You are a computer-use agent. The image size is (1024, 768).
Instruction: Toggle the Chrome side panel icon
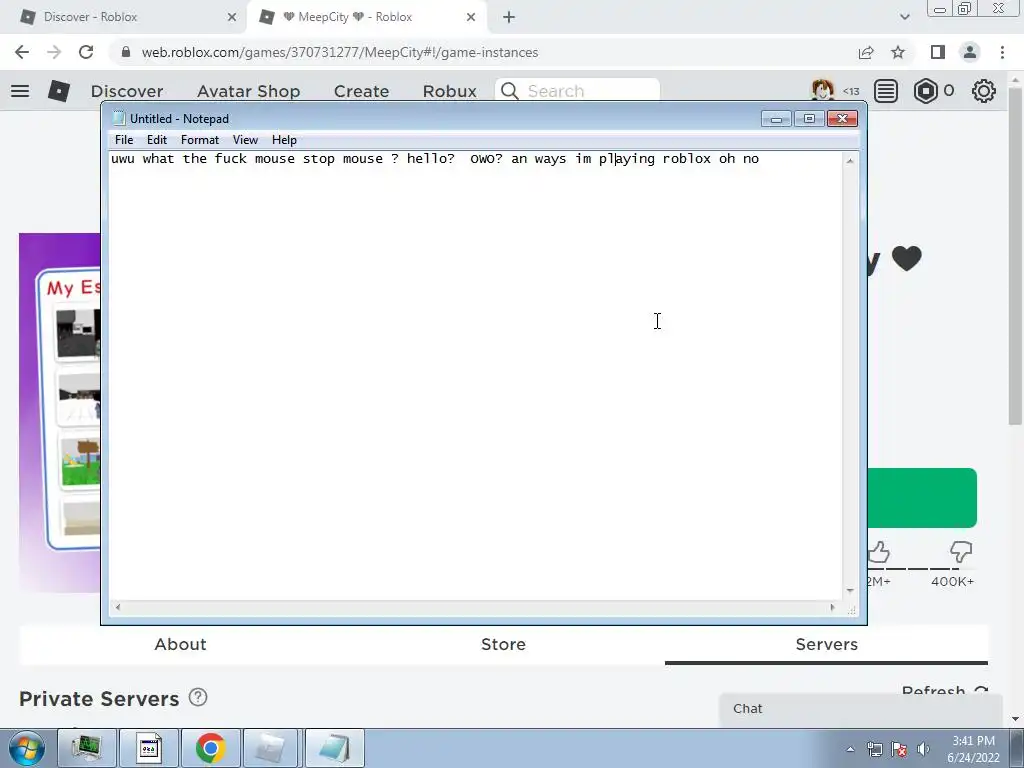pos(938,52)
